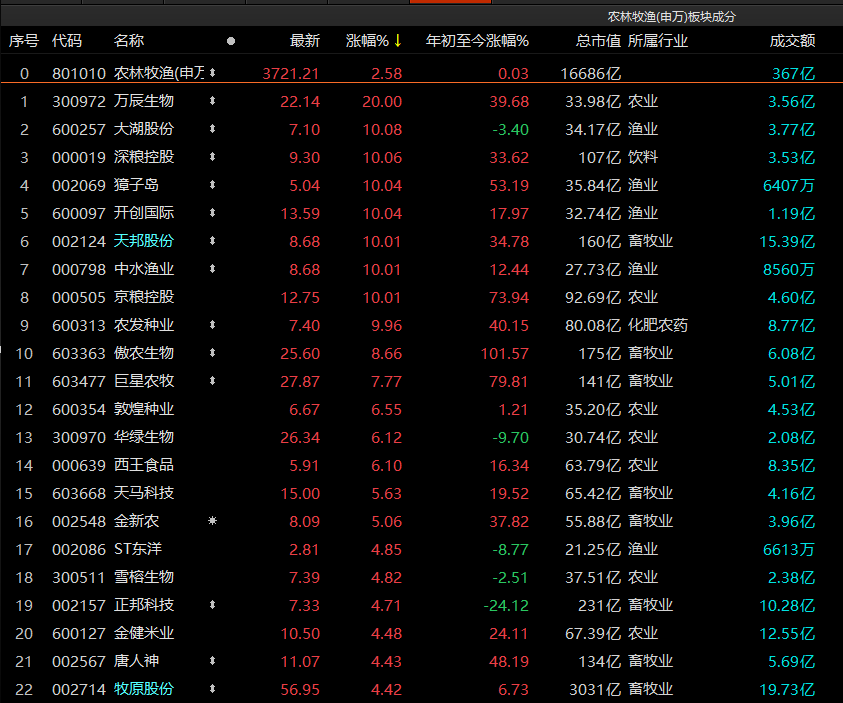
Task: Select stock name 华绿生物
Action: tap(144, 437)
